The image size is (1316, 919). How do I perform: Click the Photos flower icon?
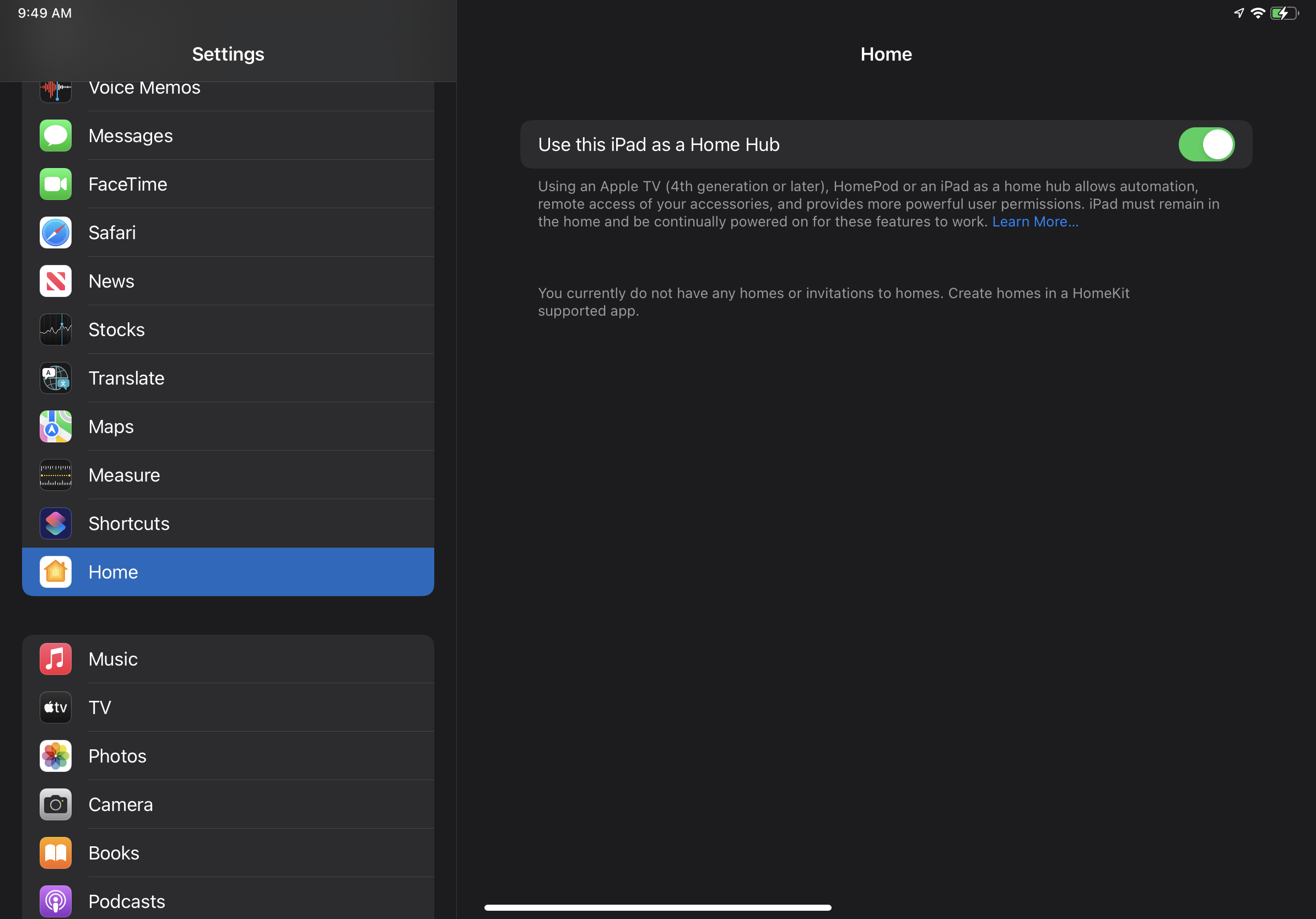pos(56,756)
